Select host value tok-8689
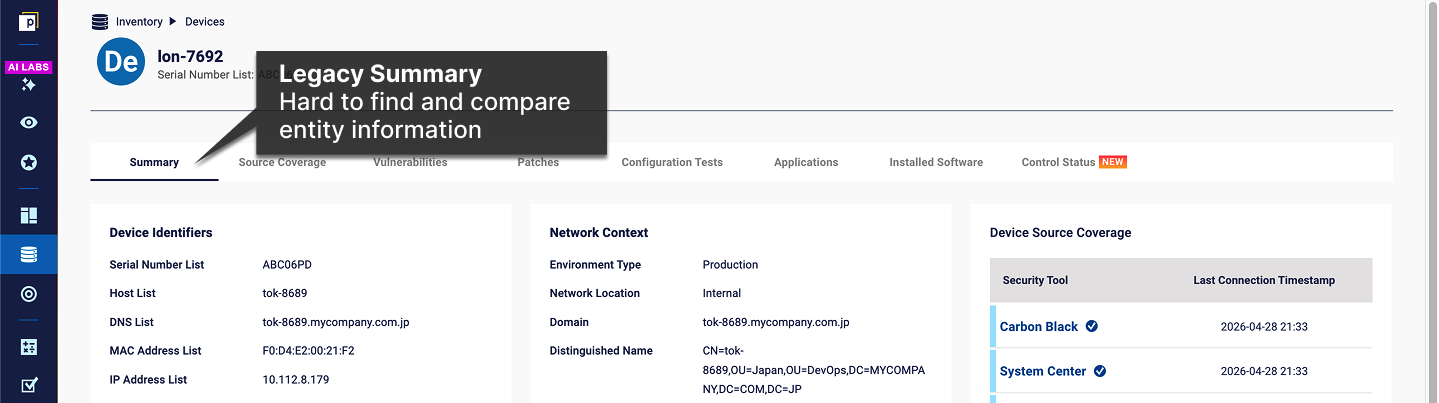This screenshot has height=403, width=1439. (x=285, y=293)
